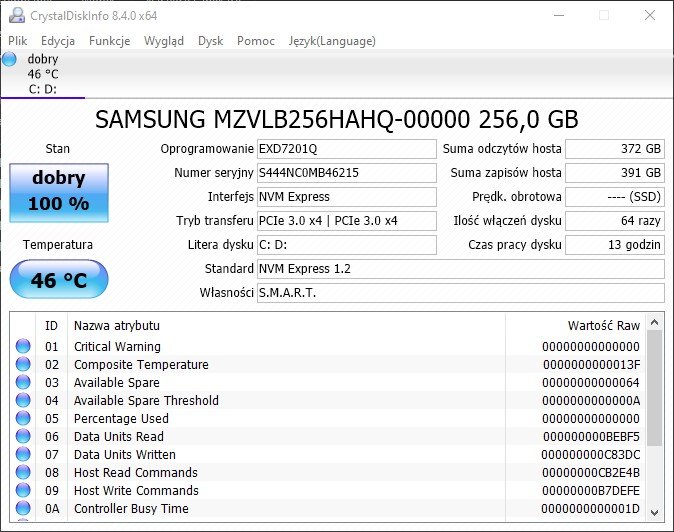The image size is (674, 532).
Task: Click status orb for Host Write Commands row
Action: pyautogui.click(x=23, y=490)
